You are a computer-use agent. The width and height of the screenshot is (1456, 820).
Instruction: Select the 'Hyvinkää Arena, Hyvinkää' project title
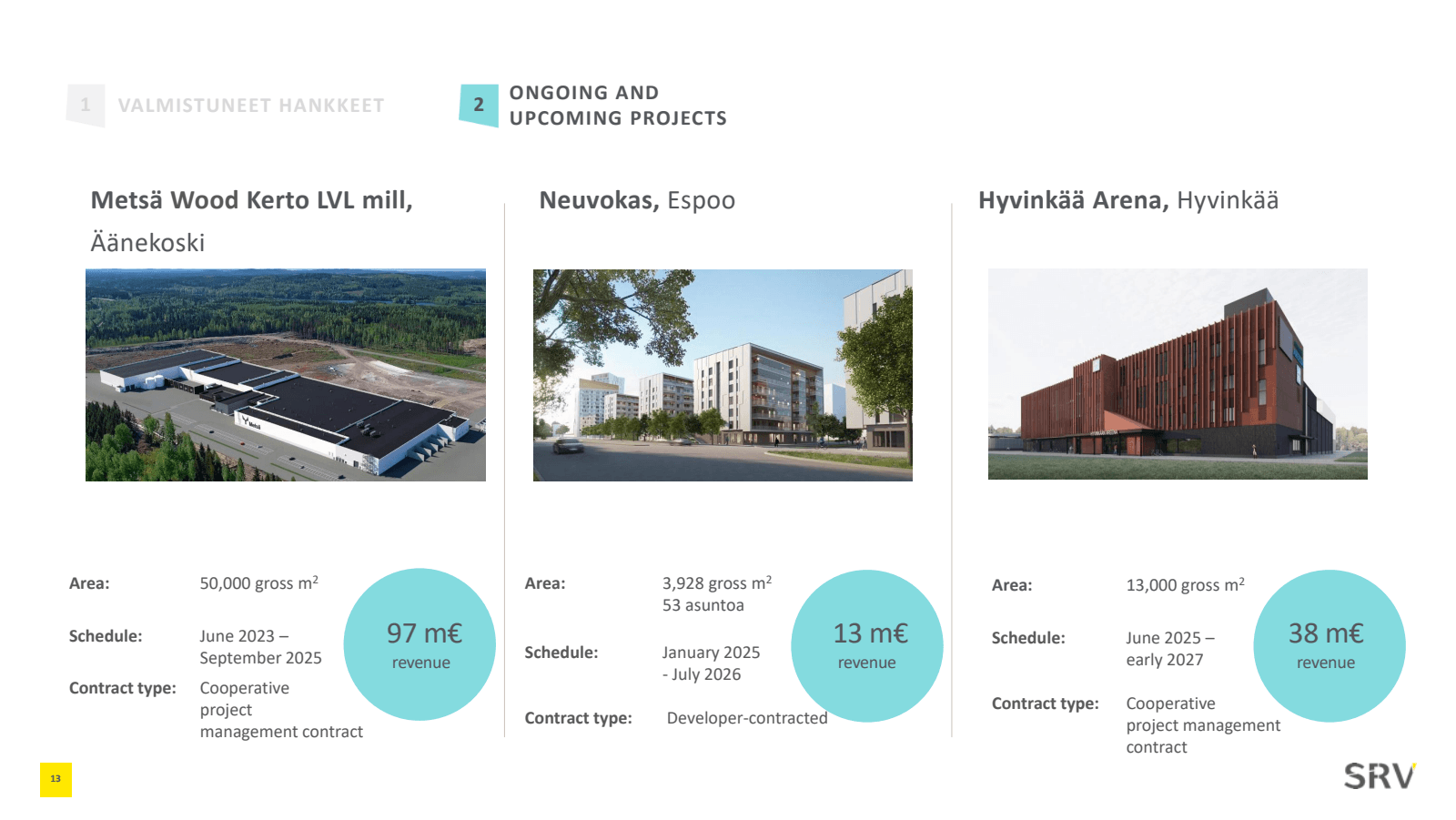(1128, 200)
